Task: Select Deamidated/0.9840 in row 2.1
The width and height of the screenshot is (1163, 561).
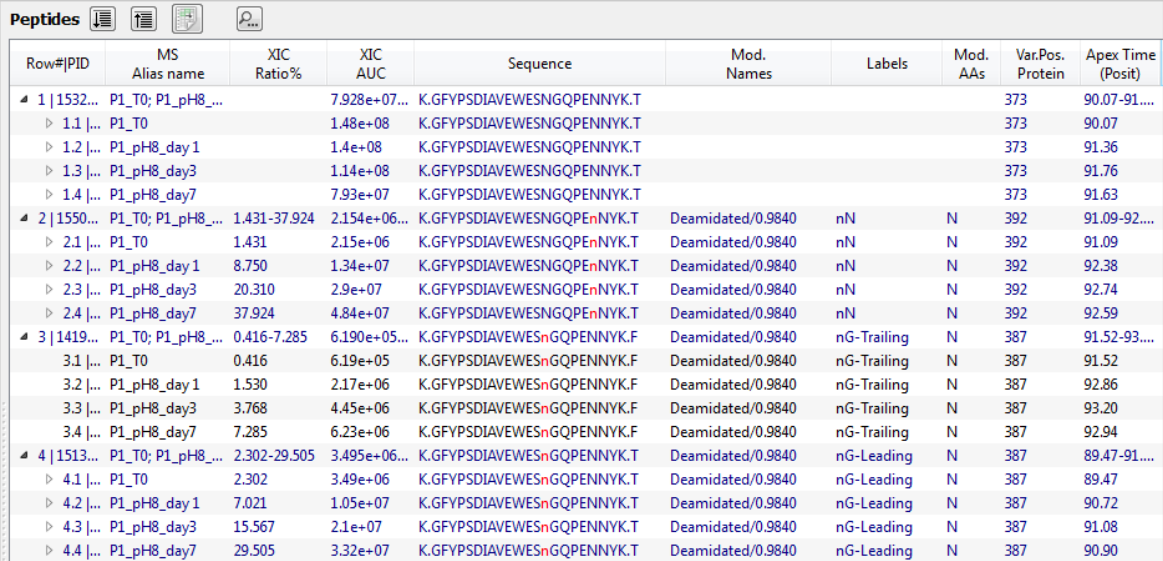Action: (733, 242)
